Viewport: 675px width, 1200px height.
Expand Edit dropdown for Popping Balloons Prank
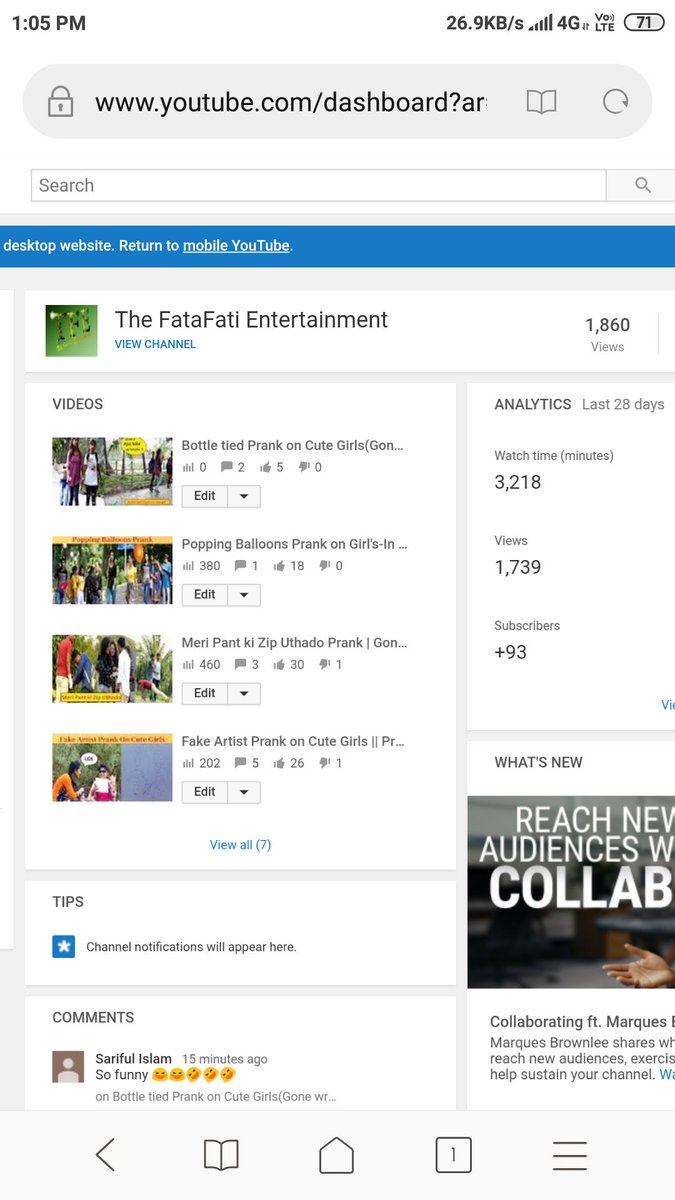(x=244, y=595)
